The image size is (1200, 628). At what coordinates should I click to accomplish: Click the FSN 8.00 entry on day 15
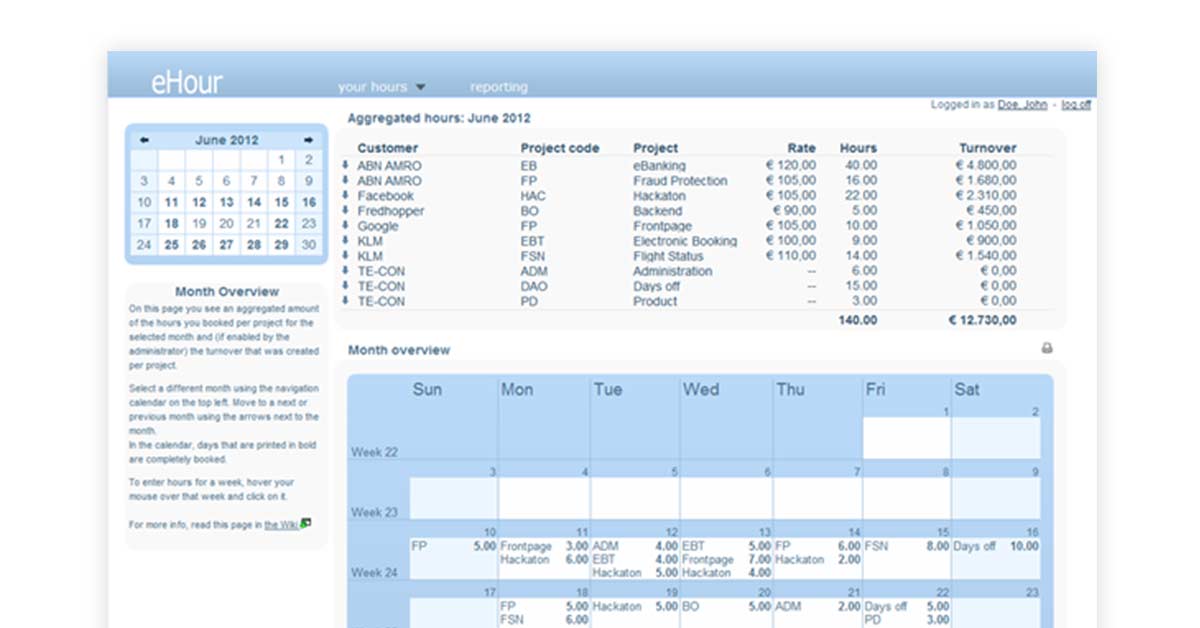point(907,547)
